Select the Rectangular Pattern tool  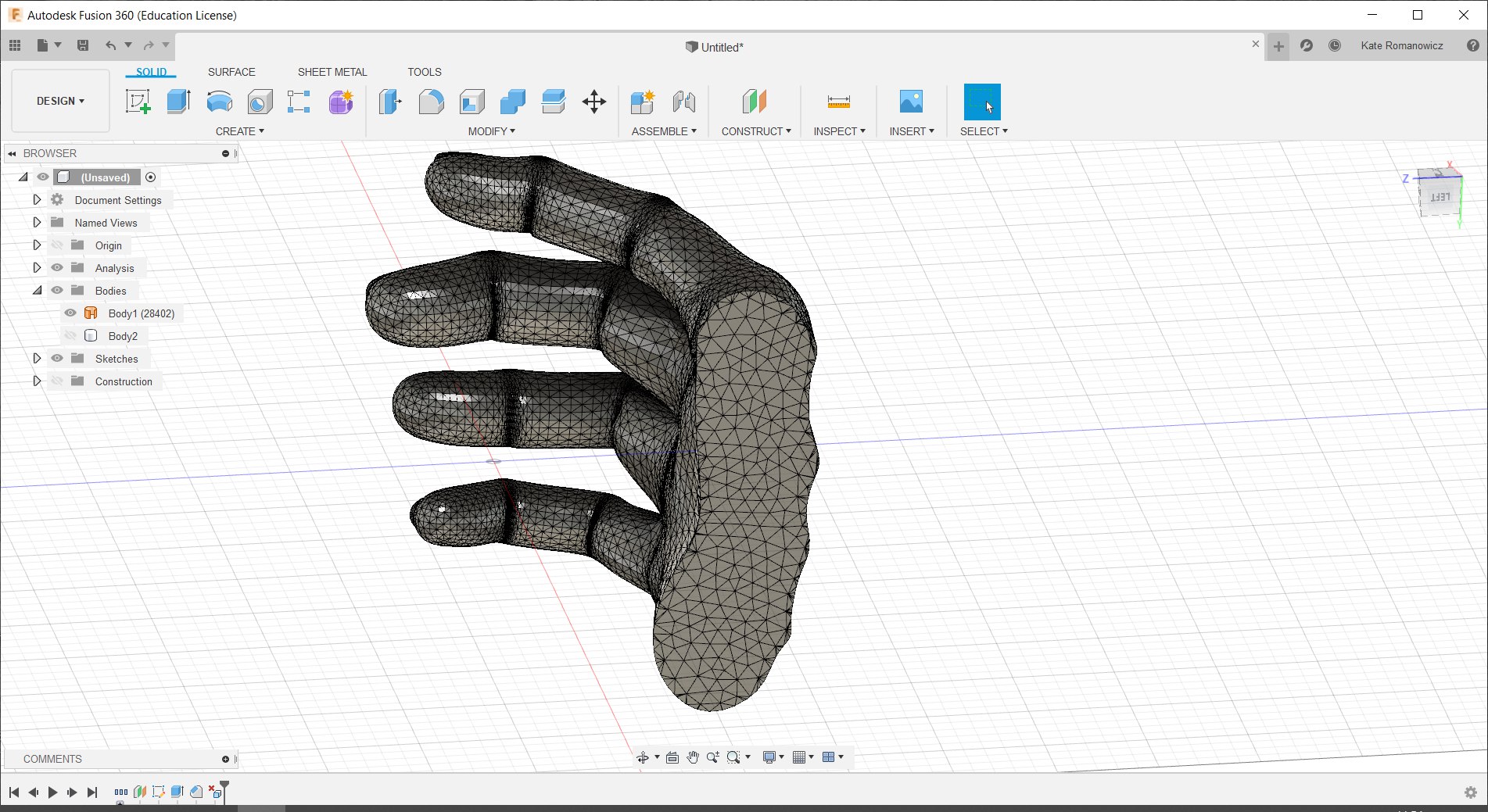point(299,102)
